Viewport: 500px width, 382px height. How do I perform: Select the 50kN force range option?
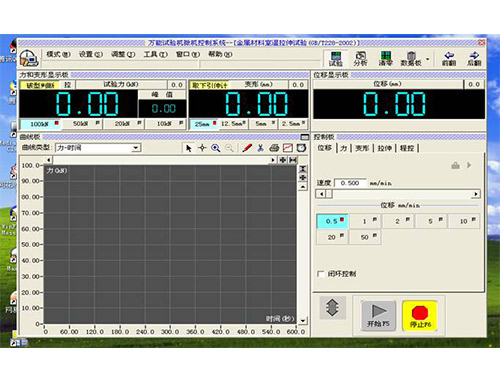pos(86,124)
